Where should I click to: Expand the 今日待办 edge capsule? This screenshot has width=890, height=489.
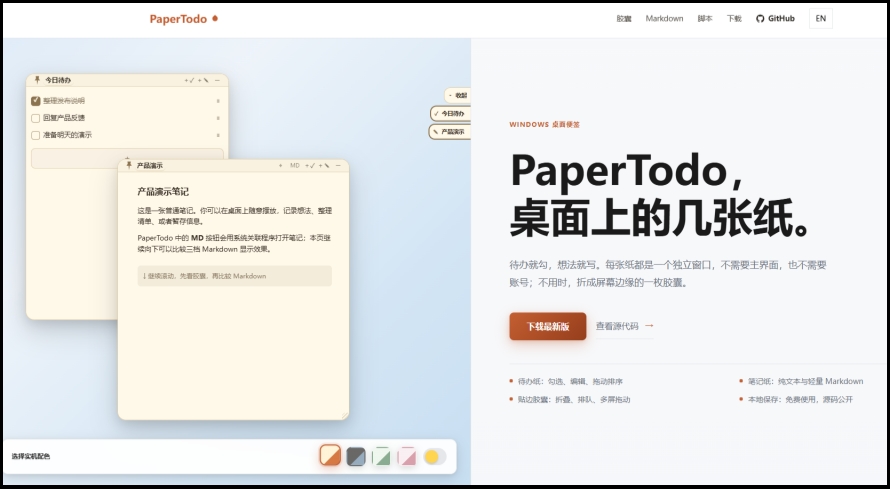(451, 113)
